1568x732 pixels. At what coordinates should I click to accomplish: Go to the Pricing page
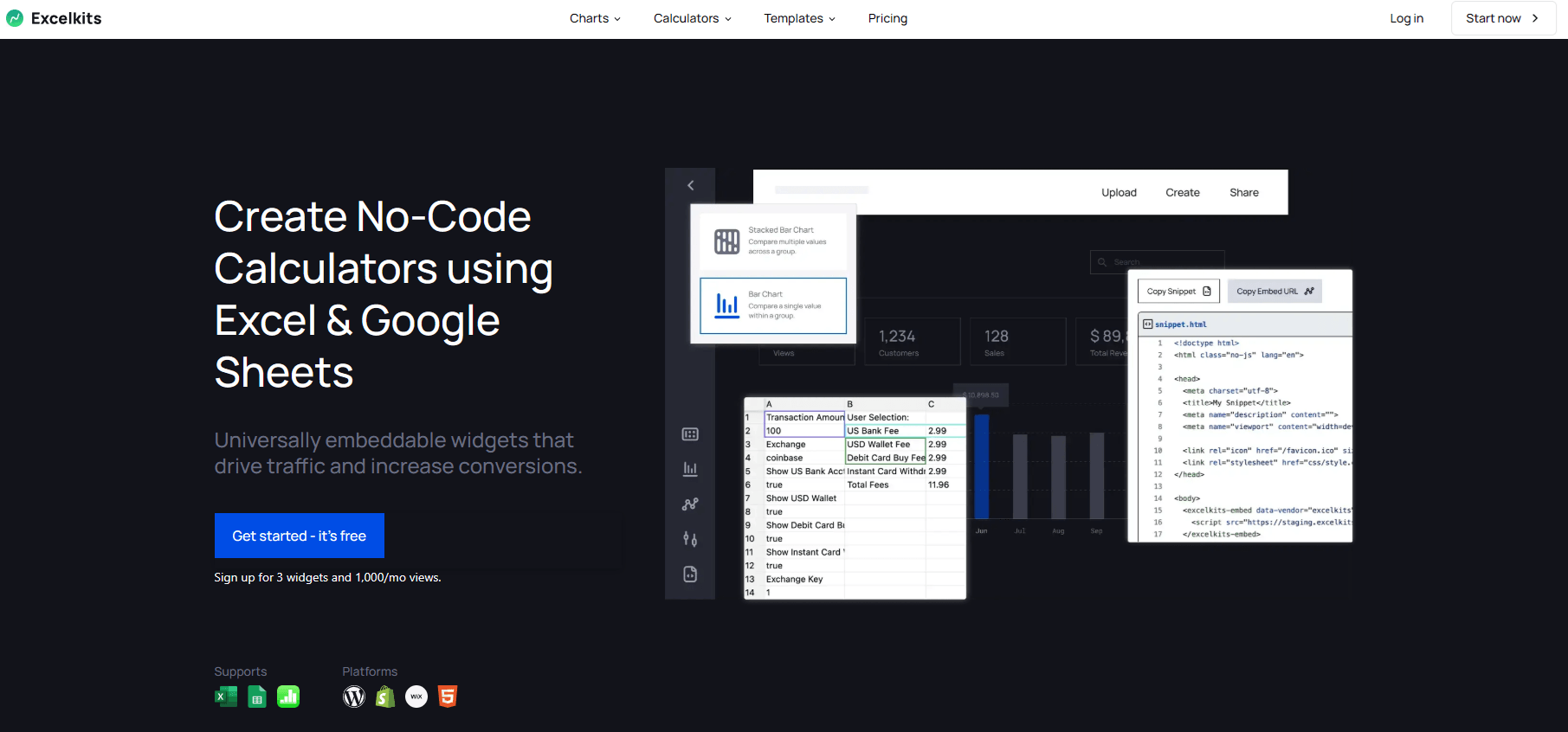point(887,18)
